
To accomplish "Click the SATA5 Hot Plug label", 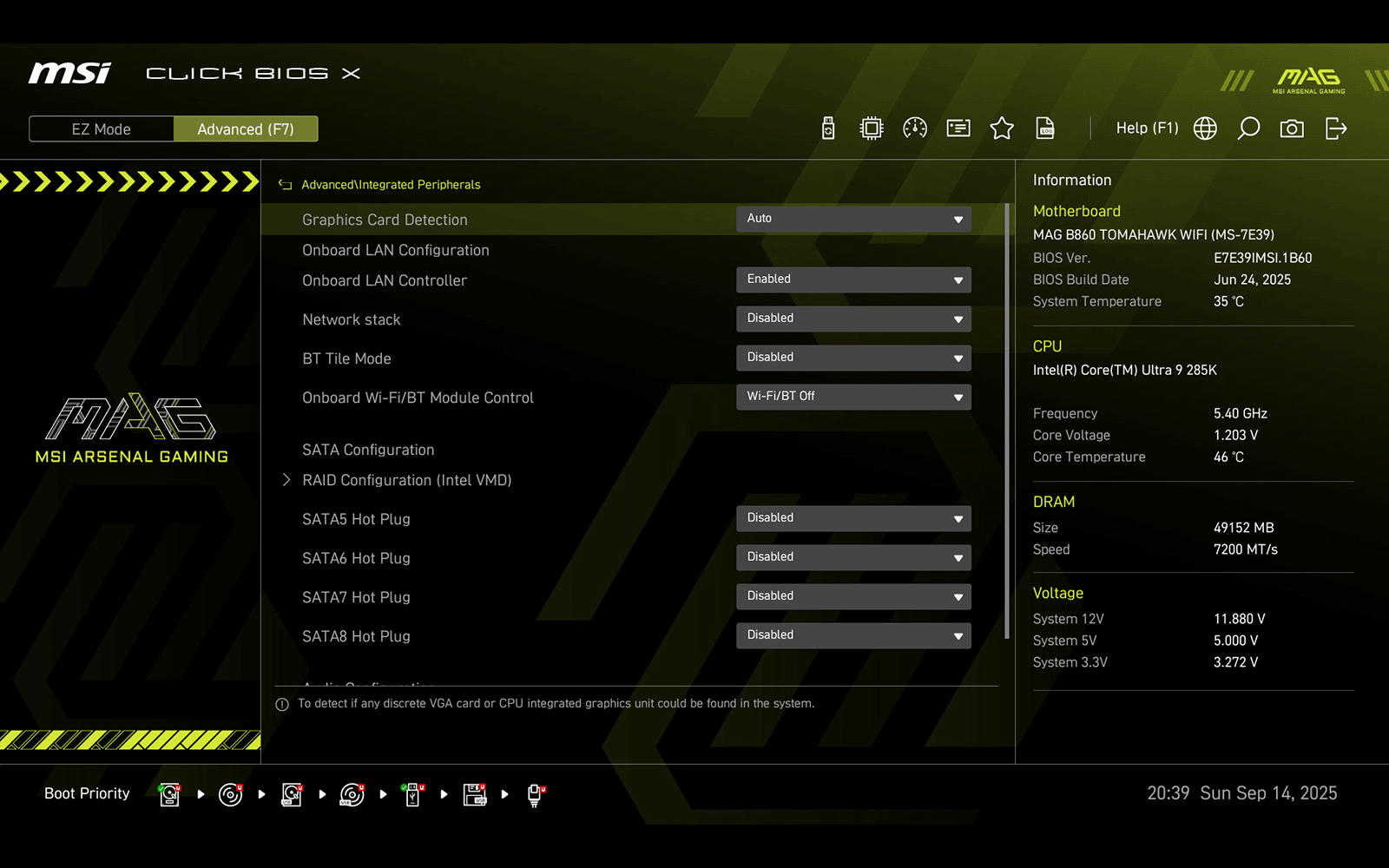I will point(356,520).
